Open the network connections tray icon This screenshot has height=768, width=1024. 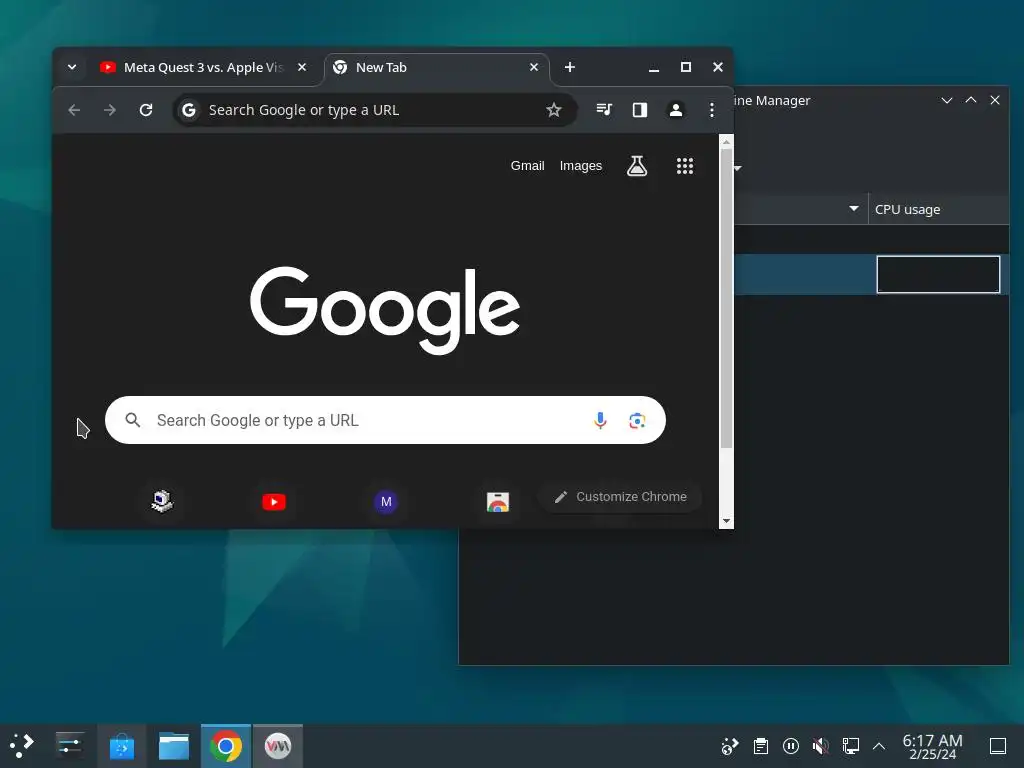pyautogui.click(x=851, y=746)
